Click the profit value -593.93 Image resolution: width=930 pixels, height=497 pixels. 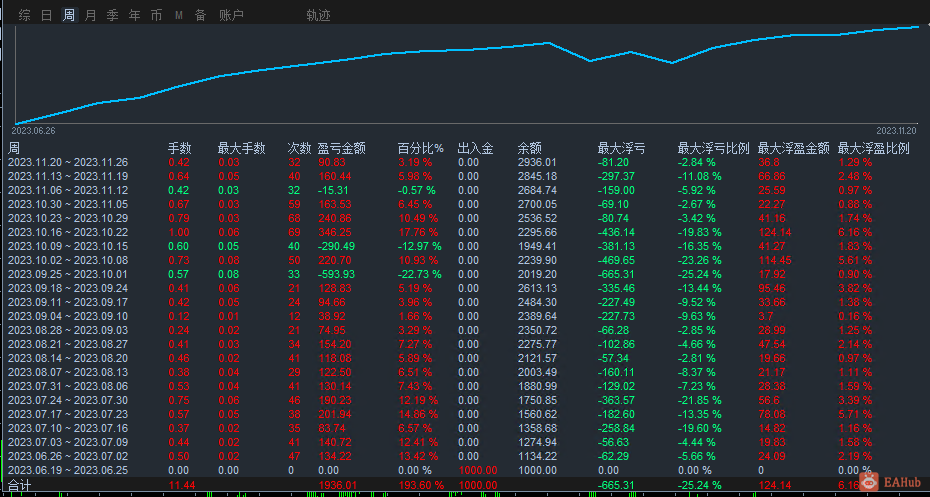[336, 275]
